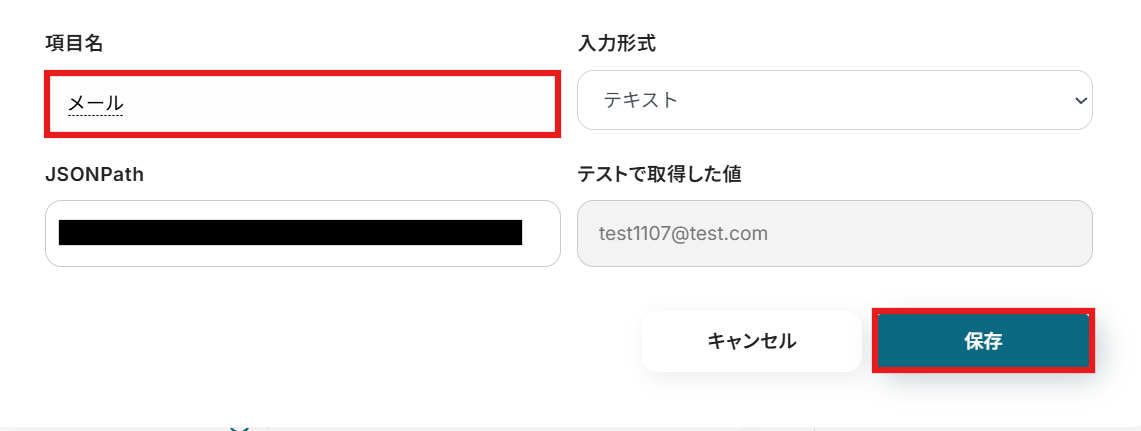Click the teal icon peeking below dialog
This screenshot has height=431, width=1141.
pos(238,427)
